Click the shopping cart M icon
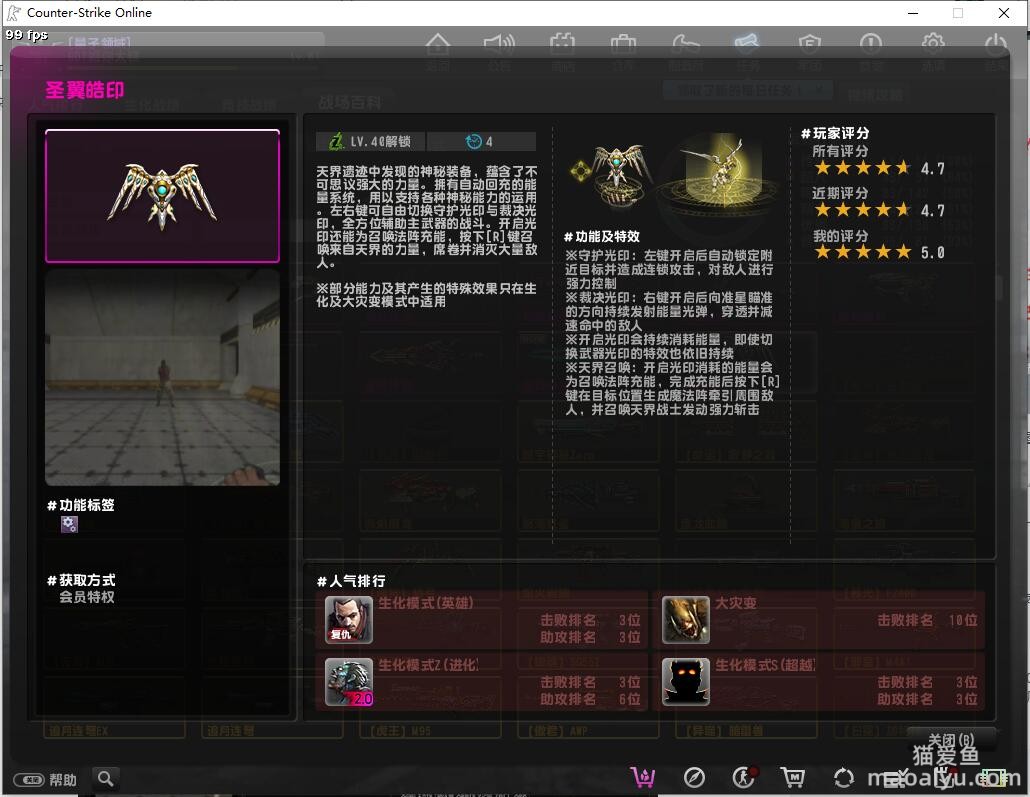Screen dimensions: 1030x797 pos(793,778)
